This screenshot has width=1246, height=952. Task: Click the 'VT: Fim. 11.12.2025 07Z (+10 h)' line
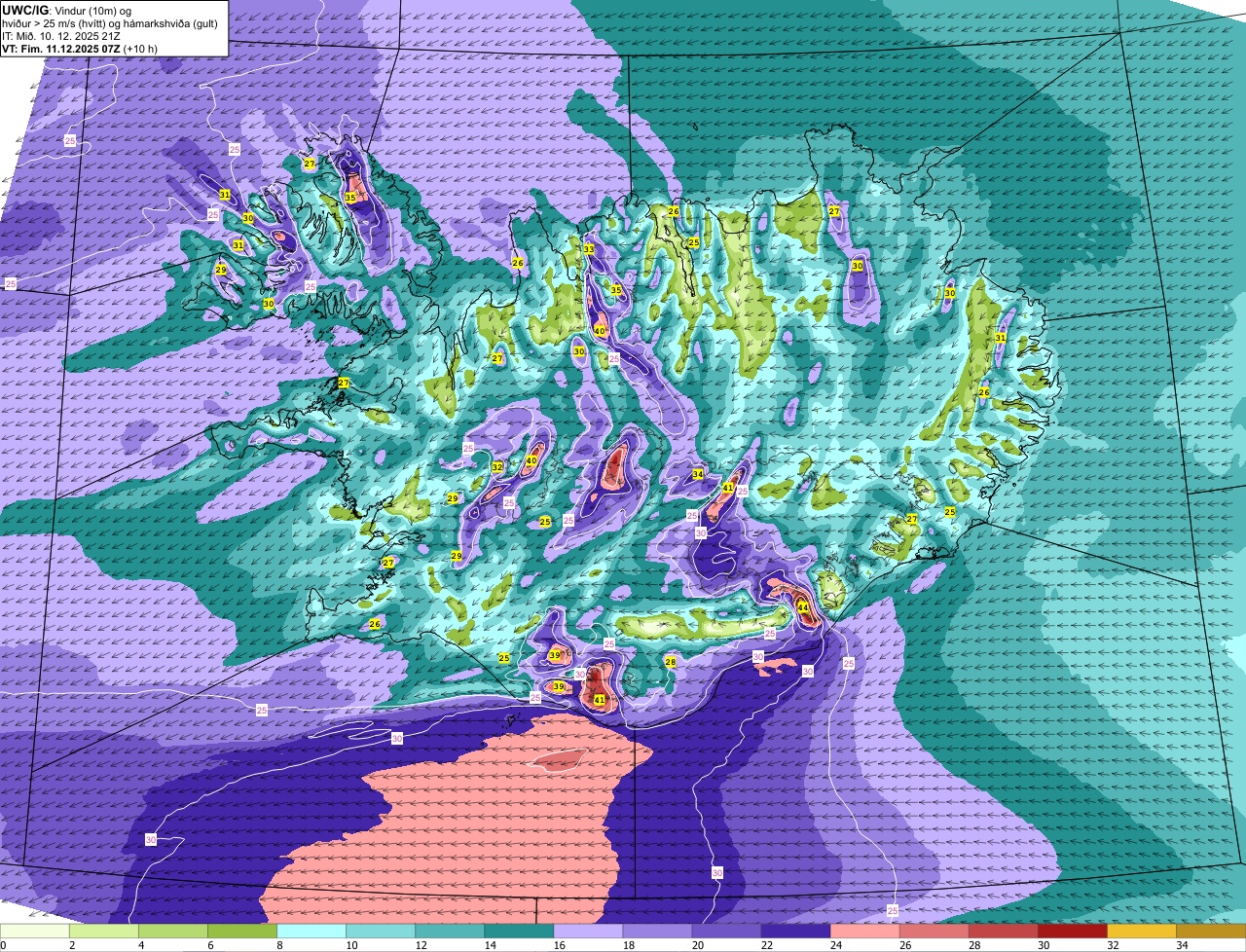80,48
